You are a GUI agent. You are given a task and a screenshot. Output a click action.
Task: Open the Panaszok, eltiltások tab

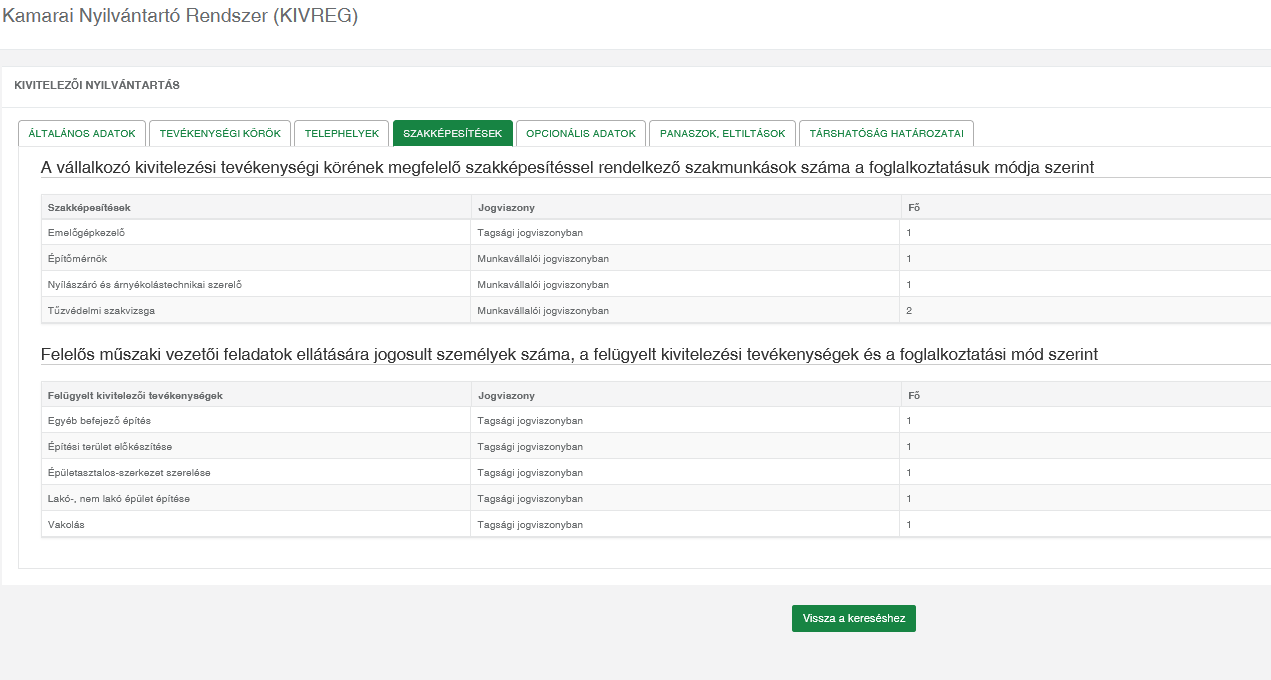722,133
